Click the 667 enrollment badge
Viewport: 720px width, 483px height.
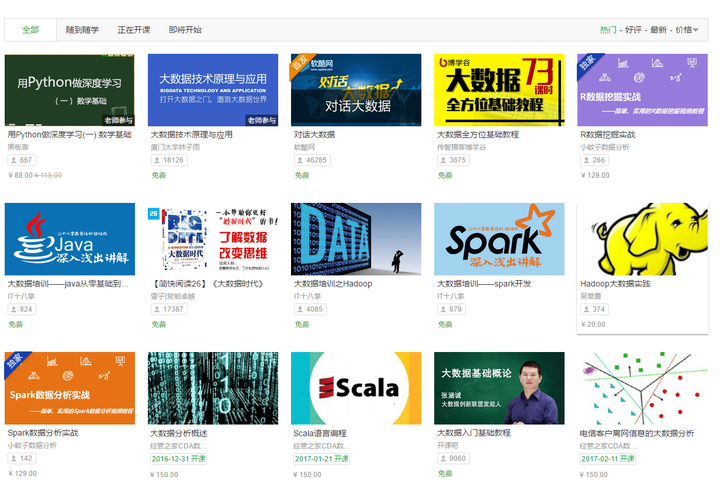coord(22,160)
